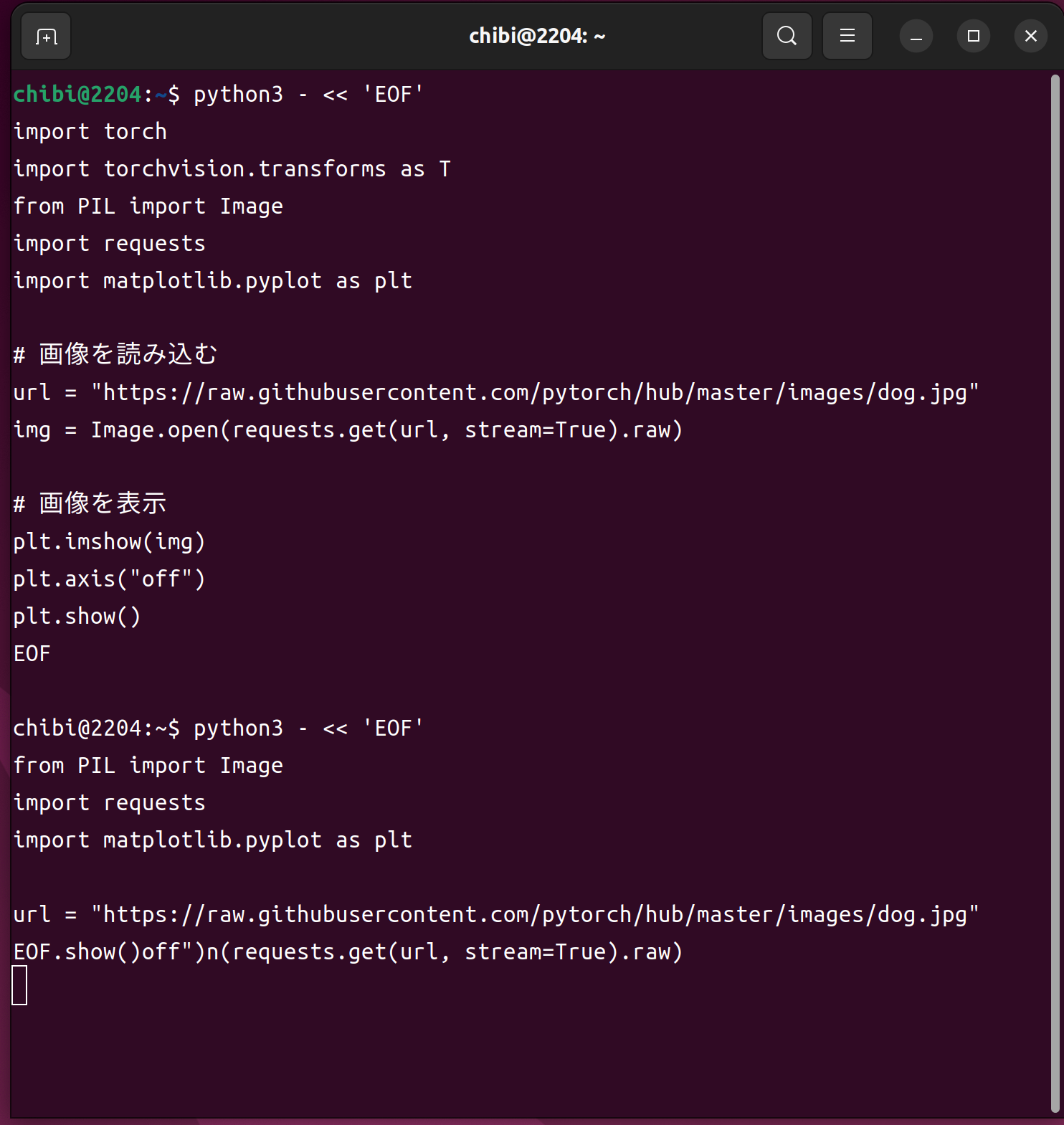The height and width of the screenshot is (1125, 1064).
Task: Click the 'import torch' line
Action: tap(90, 132)
